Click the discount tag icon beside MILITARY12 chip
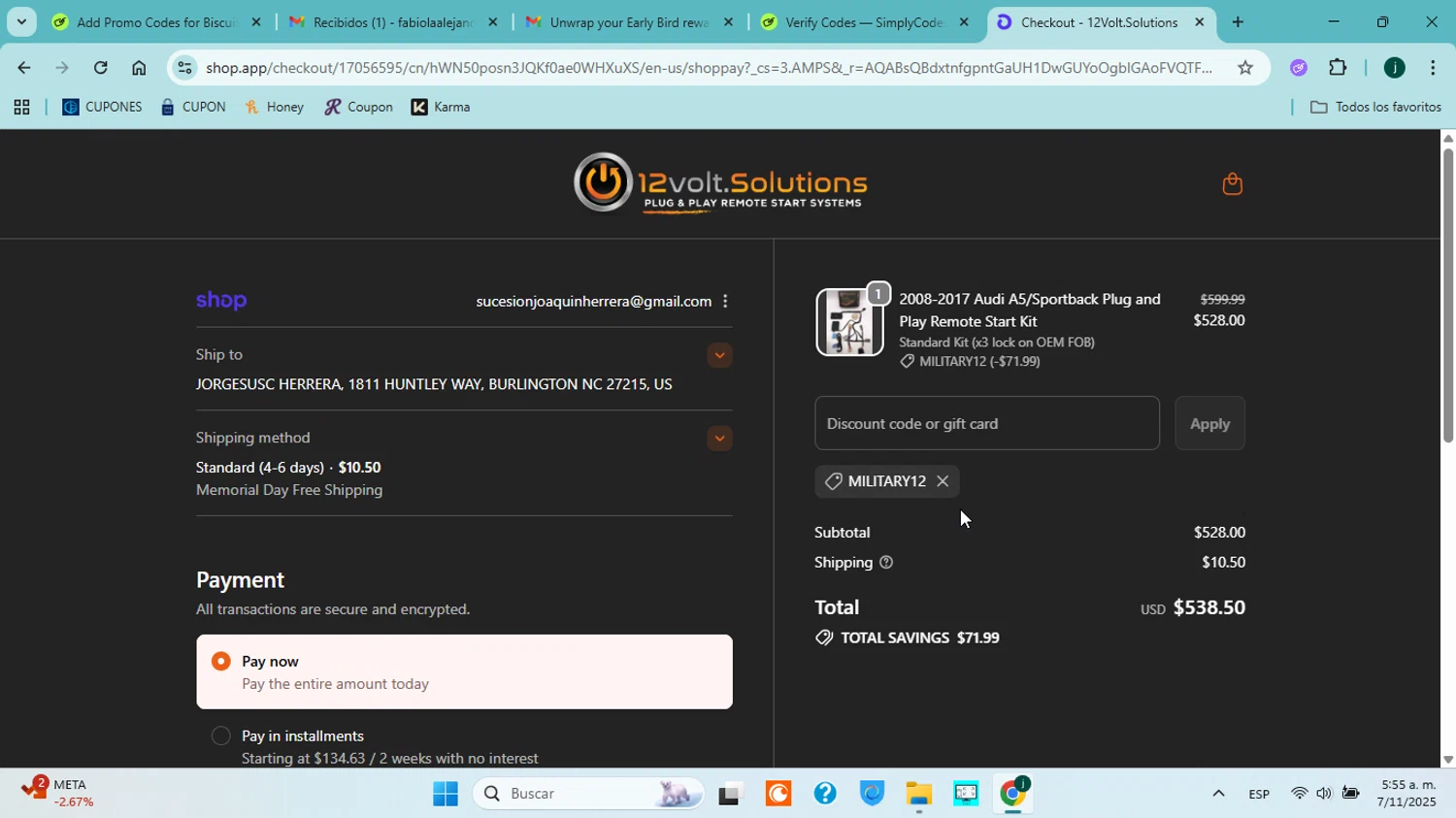 click(834, 481)
